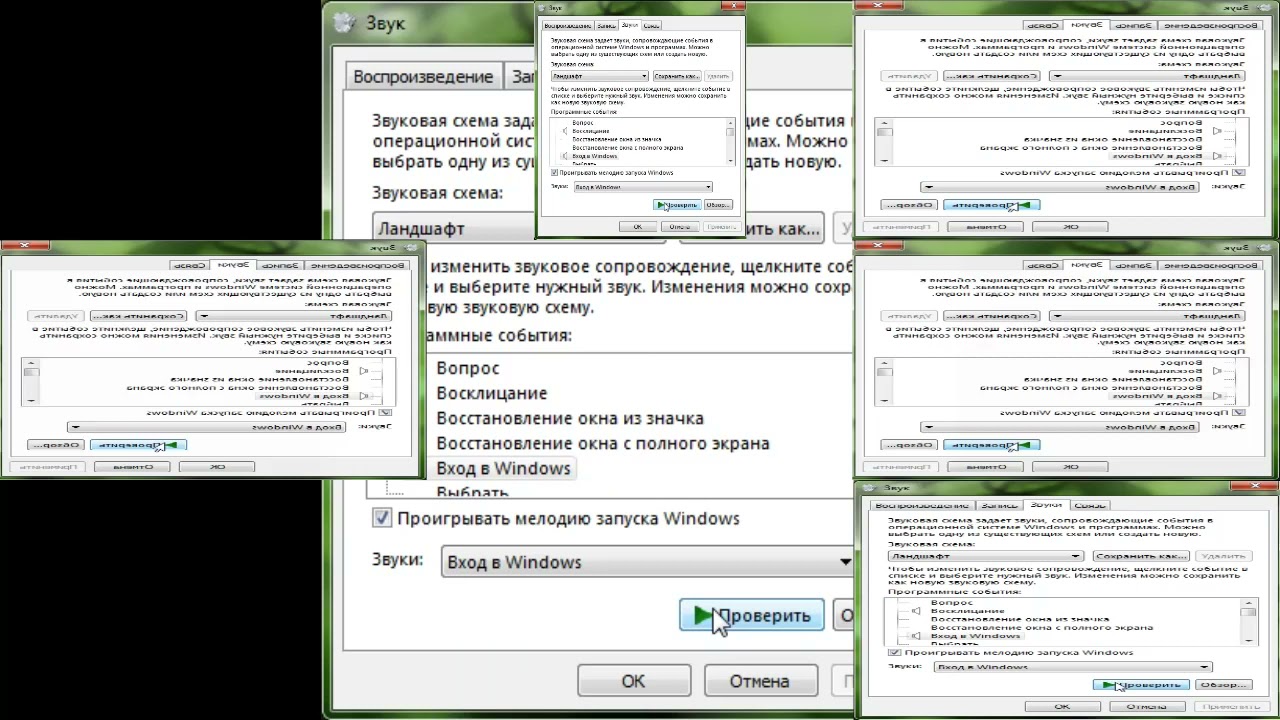Click speaker icon beside Восклицание in small top-center window
1280x720 pixels.
[565, 131]
